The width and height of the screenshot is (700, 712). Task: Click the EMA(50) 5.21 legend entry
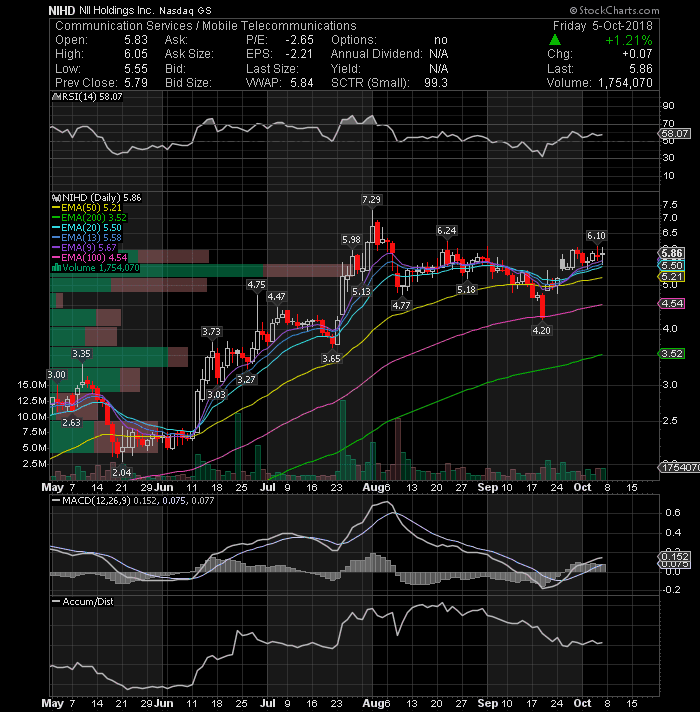click(87, 208)
